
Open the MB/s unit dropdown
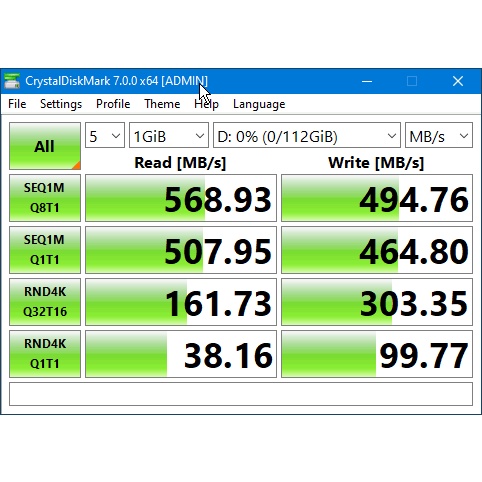tap(439, 135)
